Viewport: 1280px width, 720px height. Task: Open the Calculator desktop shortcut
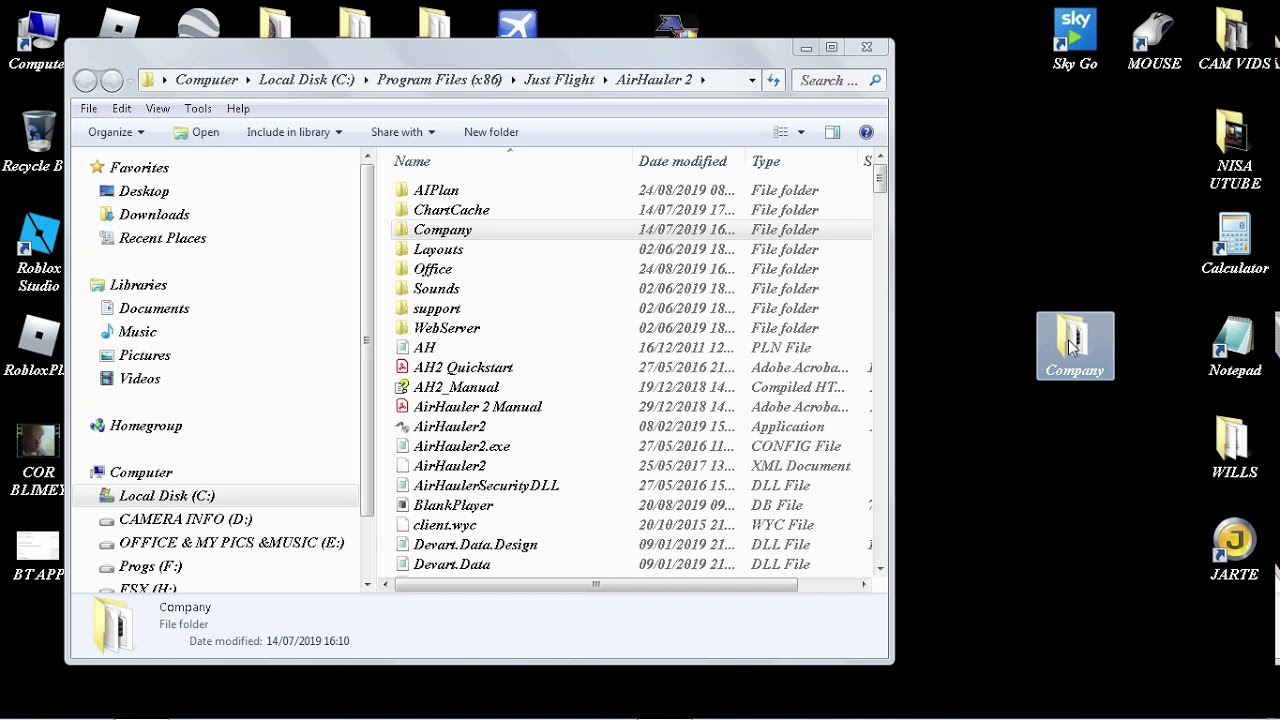(x=1235, y=244)
